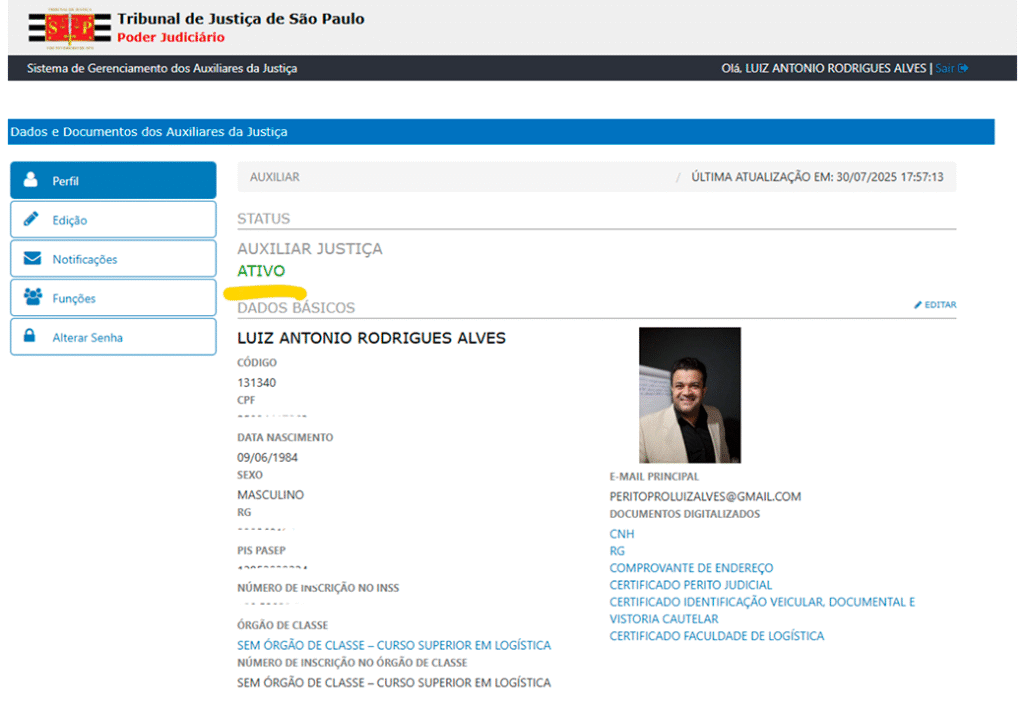The height and width of the screenshot is (709, 1024).
Task: Click the Edição pencil icon
Action: point(32,219)
